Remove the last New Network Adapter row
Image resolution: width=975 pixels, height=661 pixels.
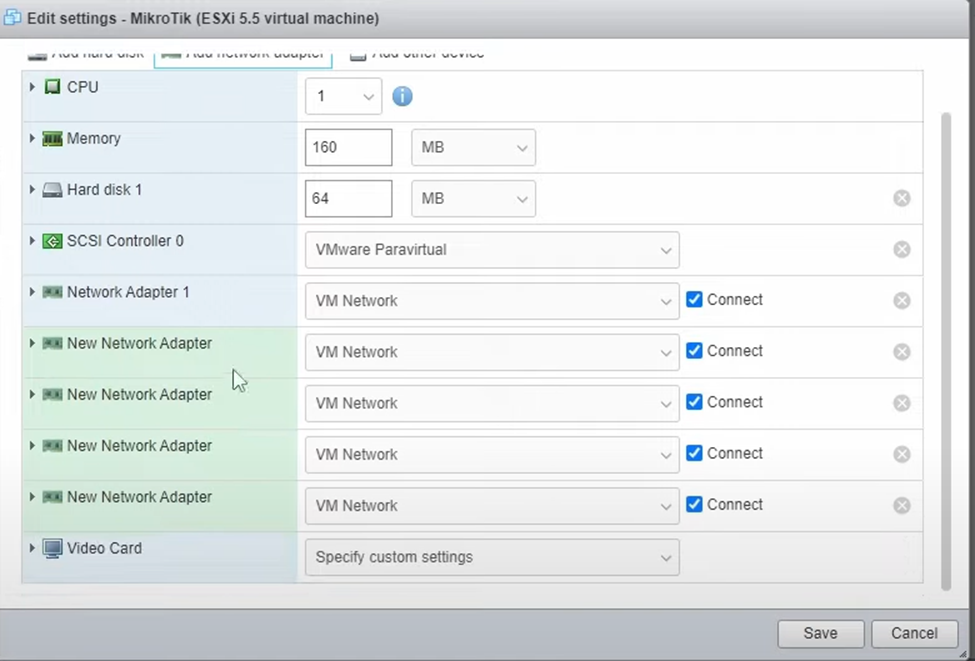[x=901, y=506]
